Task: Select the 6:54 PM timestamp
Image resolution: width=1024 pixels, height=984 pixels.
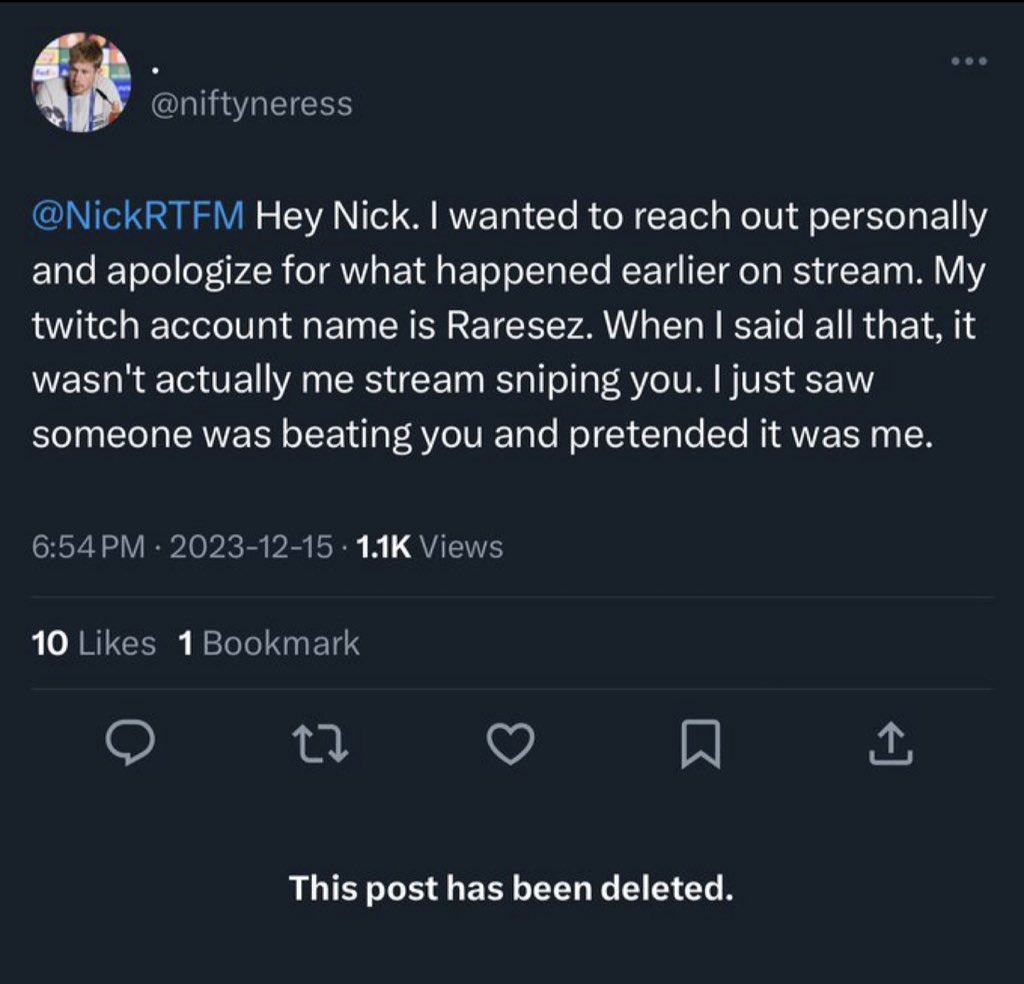Action: (89, 547)
